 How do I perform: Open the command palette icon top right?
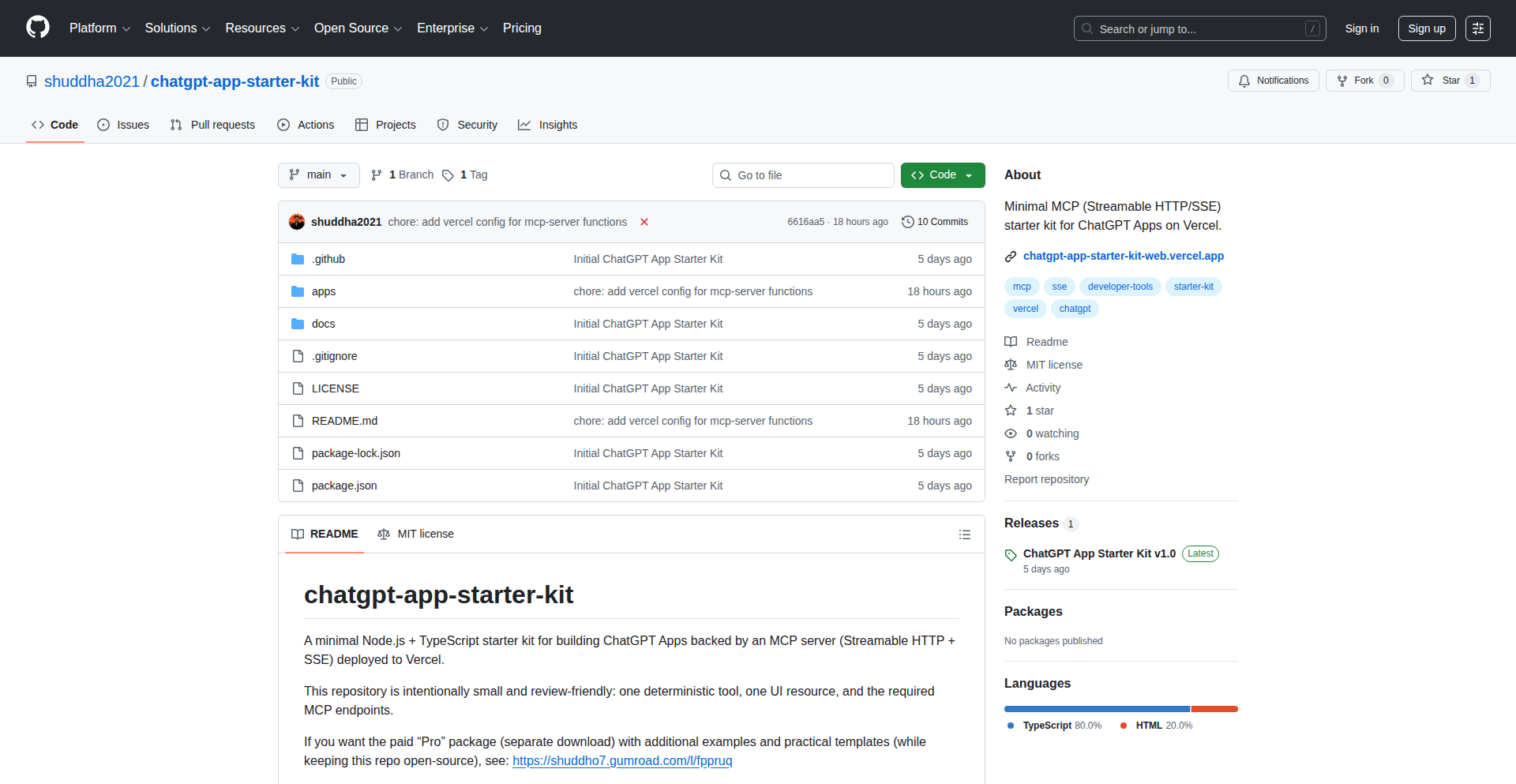(1478, 28)
